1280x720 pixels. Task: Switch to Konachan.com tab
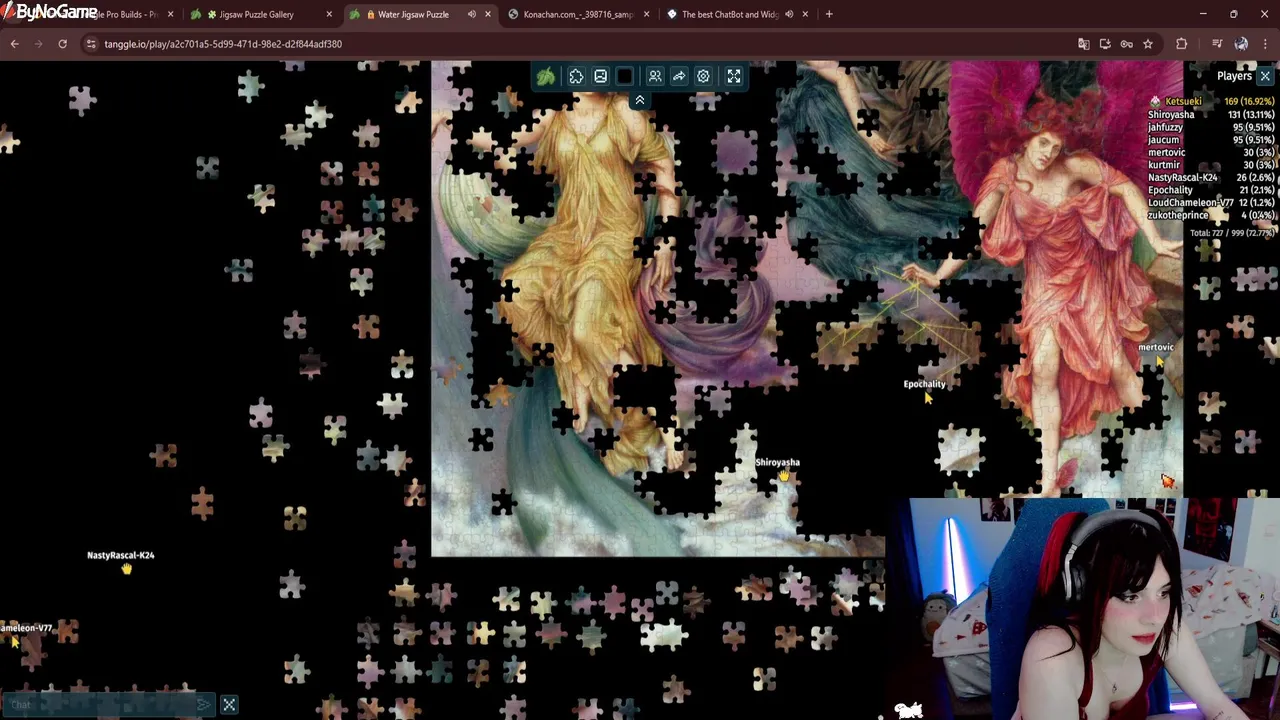coord(578,14)
